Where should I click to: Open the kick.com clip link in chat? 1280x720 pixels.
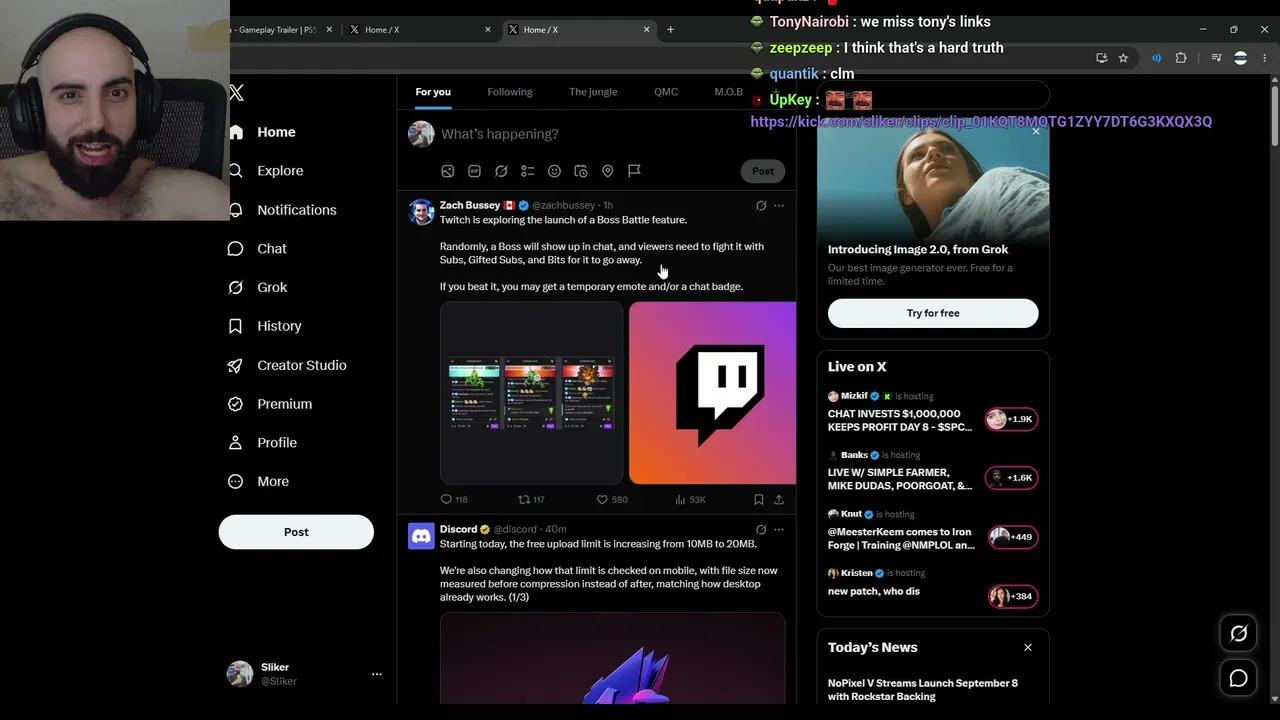coord(981,122)
